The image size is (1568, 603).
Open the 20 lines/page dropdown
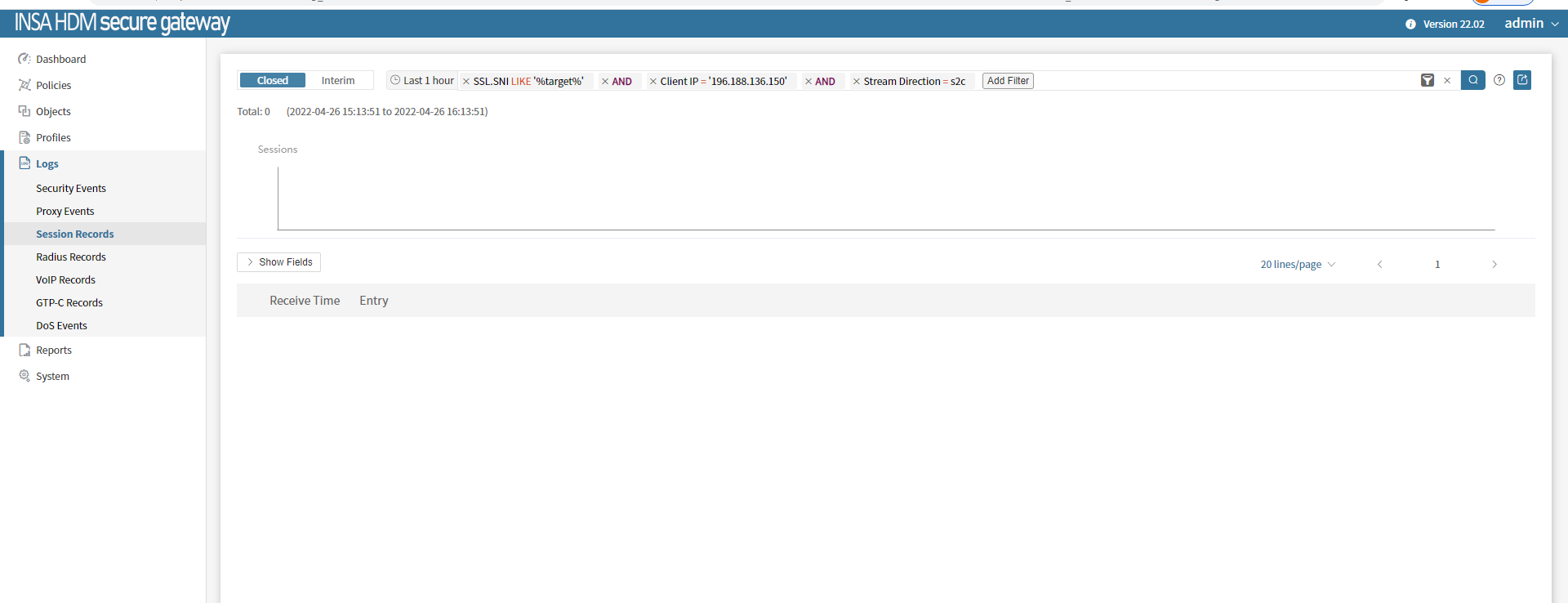pyautogui.click(x=1297, y=265)
